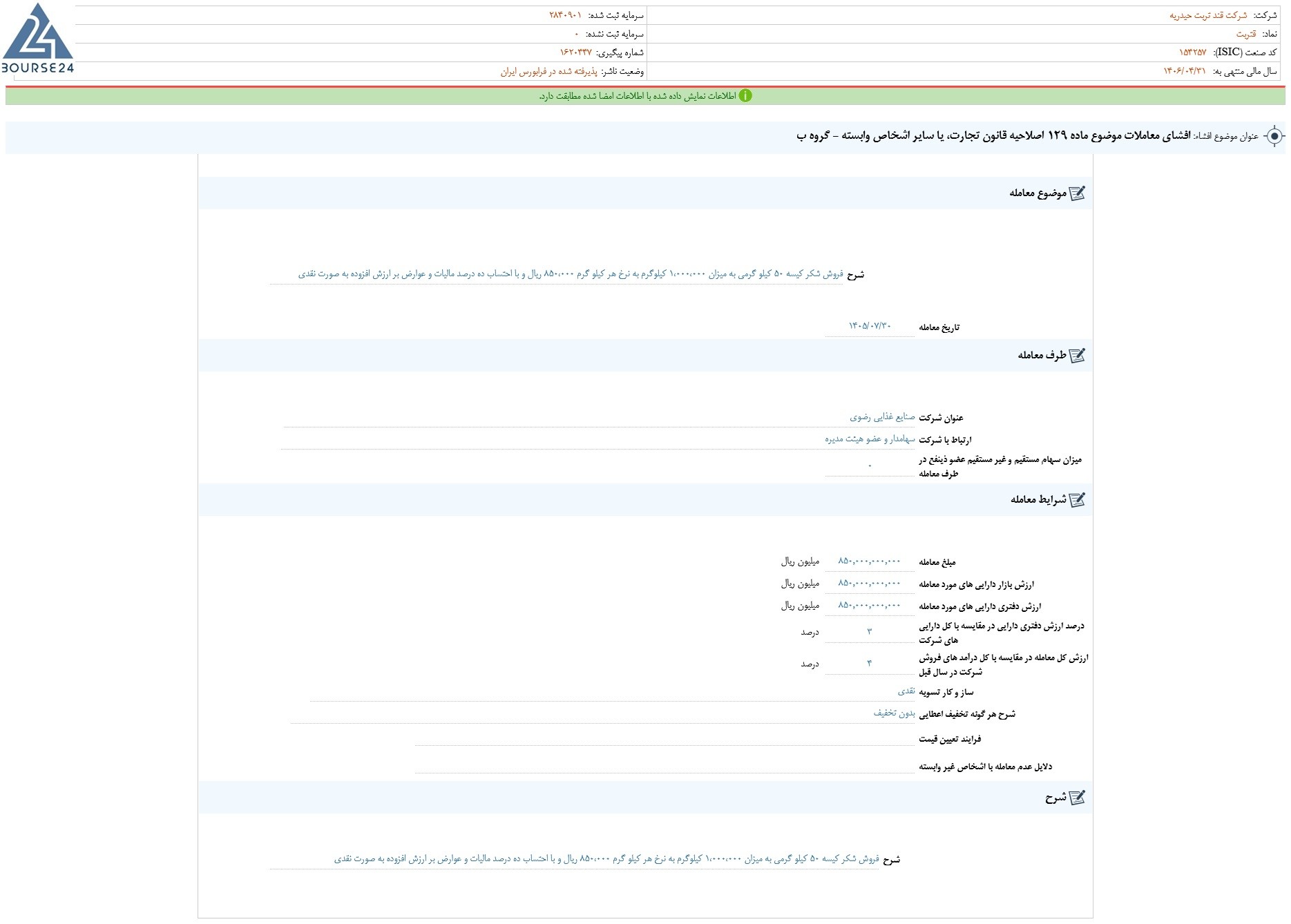Click fiscal year end date ۱۴۰۶/۰۴/۳۱
Screen dimensions: 1291x924
pyautogui.click(x=1184, y=71)
